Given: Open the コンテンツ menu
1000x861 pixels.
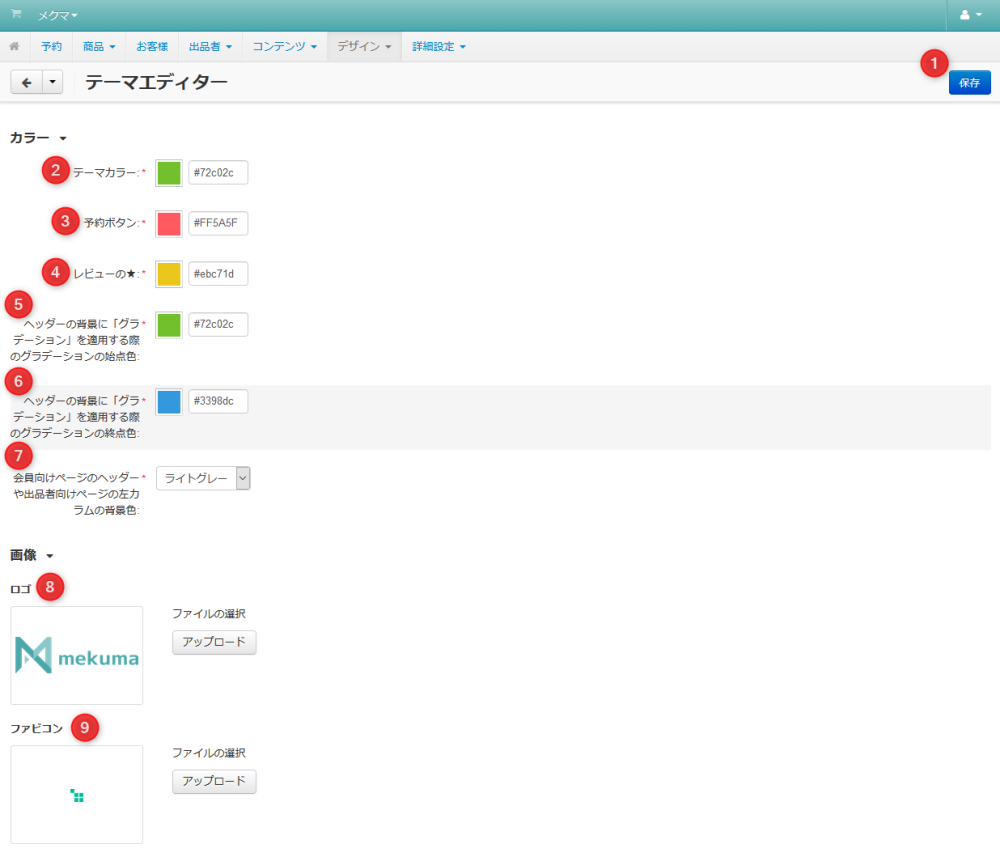Looking at the screenshot, I should pyautogui.click(x=284, y=47).
